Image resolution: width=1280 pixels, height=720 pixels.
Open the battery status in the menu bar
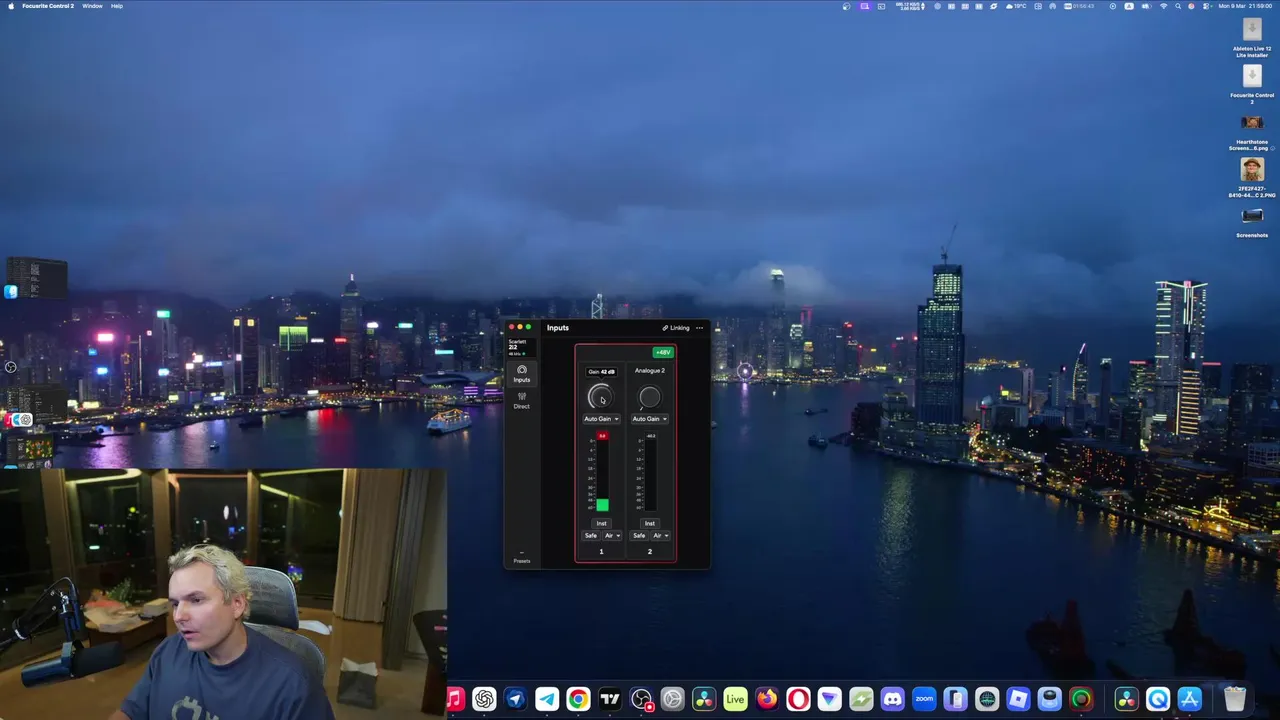click(1145, 6)
